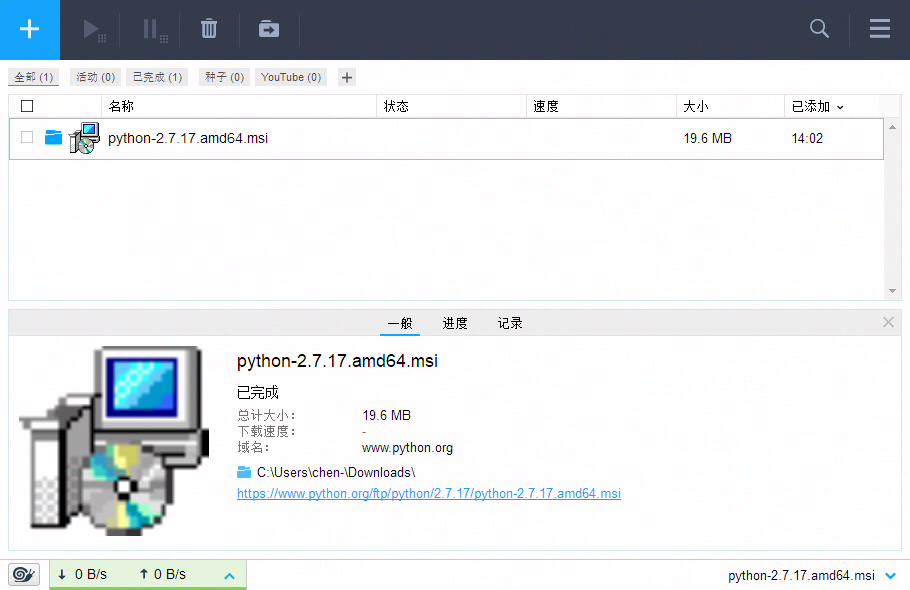Close the details panel with X

pyautogui.click(x=888, y=322)
